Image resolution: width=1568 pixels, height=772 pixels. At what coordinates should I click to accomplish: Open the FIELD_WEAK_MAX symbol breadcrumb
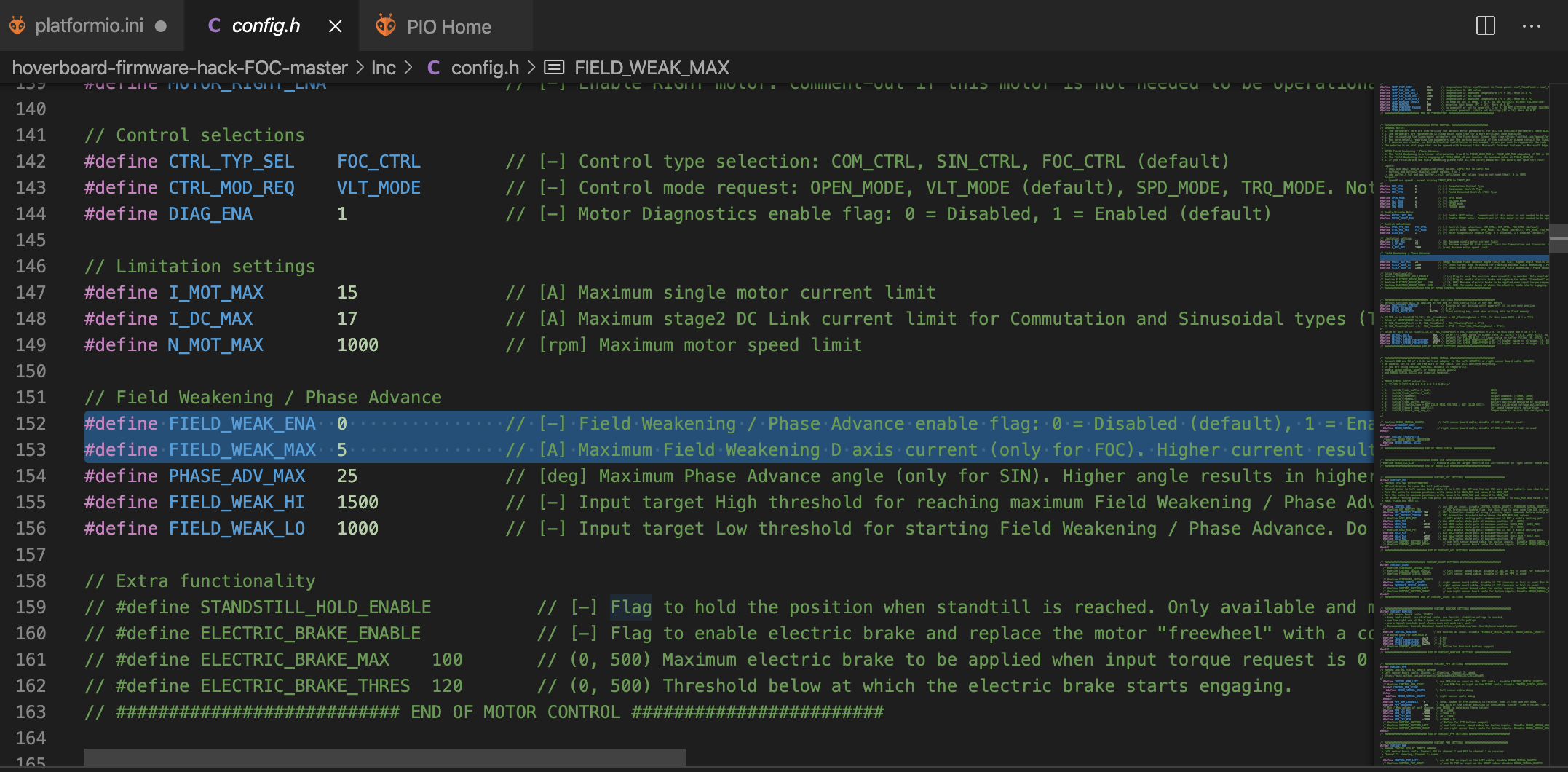coord(652,68)
